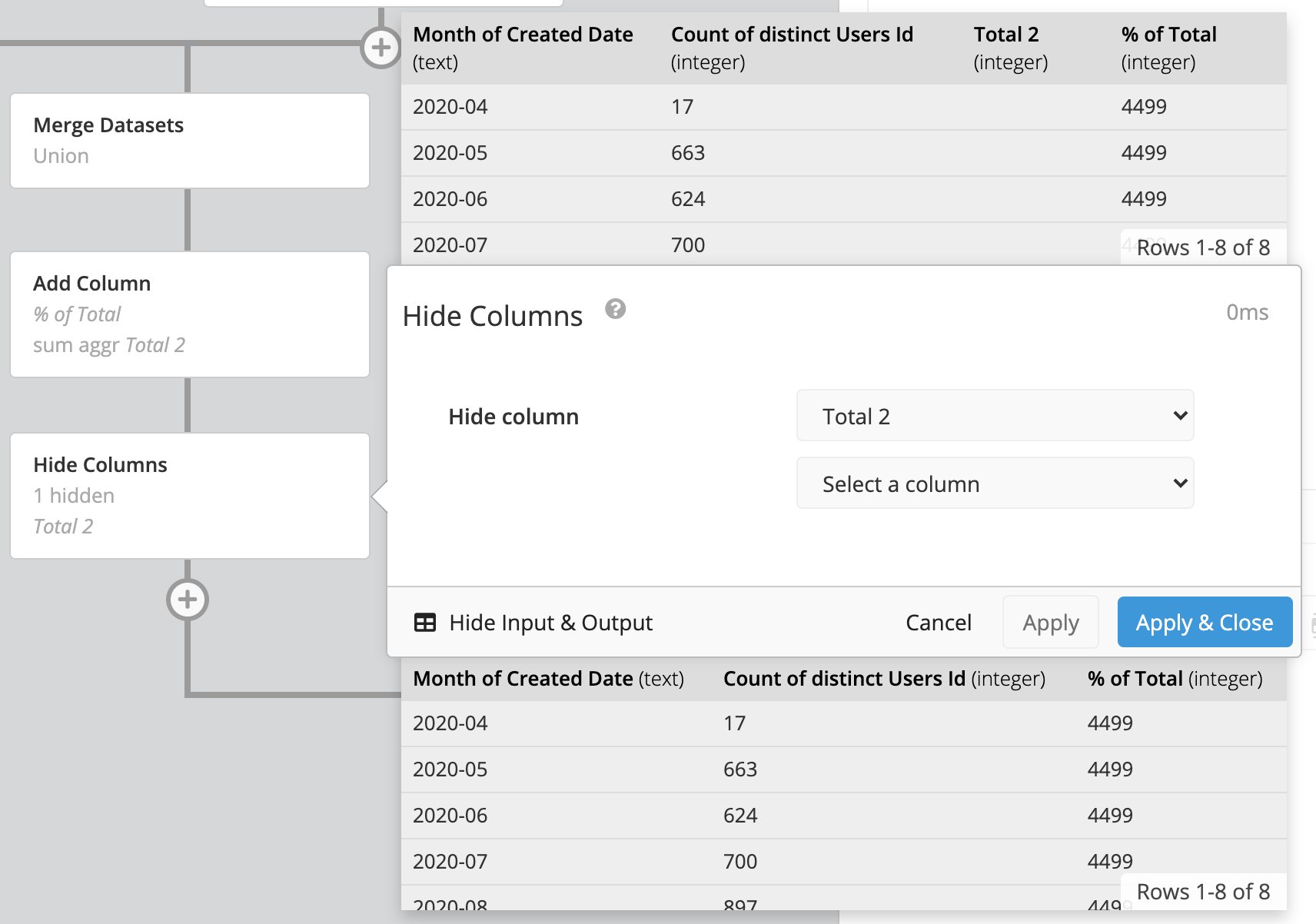The width and height of the screenshot is (1316, 924).
Task: Click 2020-04 row in input table
Action: (x=843, y=107)
